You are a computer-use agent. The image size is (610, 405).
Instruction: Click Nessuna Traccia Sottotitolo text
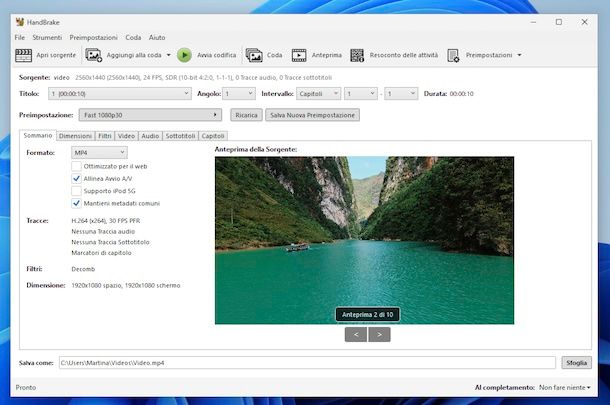coord(110,242)
